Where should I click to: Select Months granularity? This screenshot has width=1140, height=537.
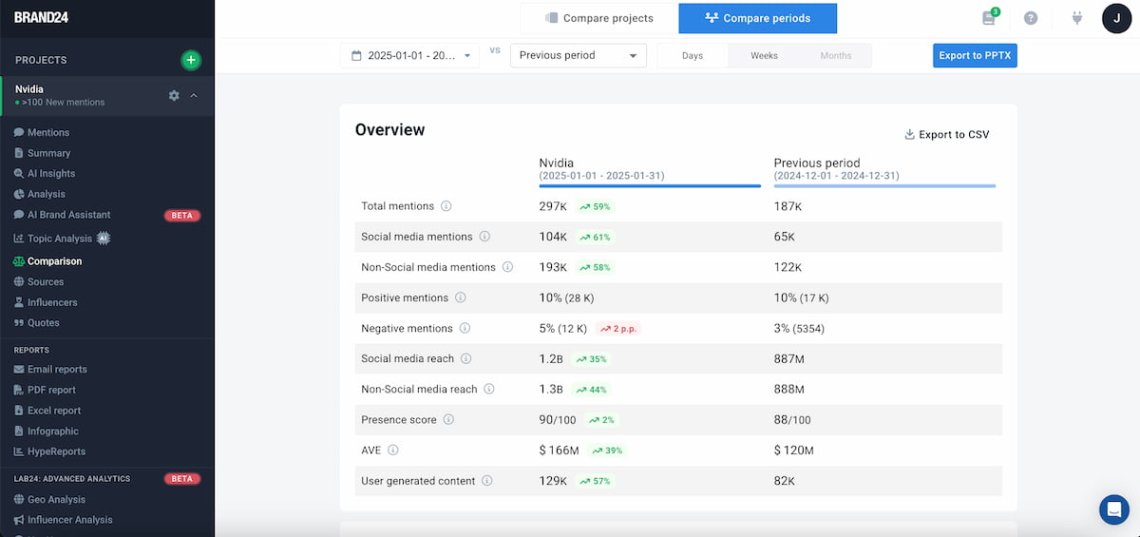(x=835, y=55)
